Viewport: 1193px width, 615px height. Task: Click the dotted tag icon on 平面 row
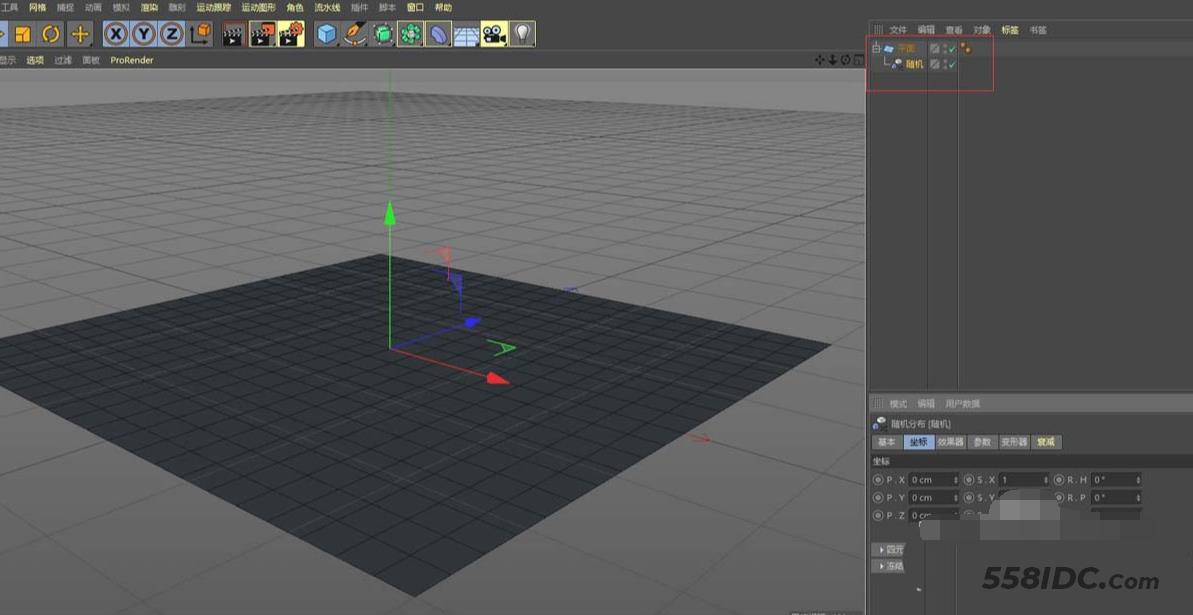coord(967,49)
